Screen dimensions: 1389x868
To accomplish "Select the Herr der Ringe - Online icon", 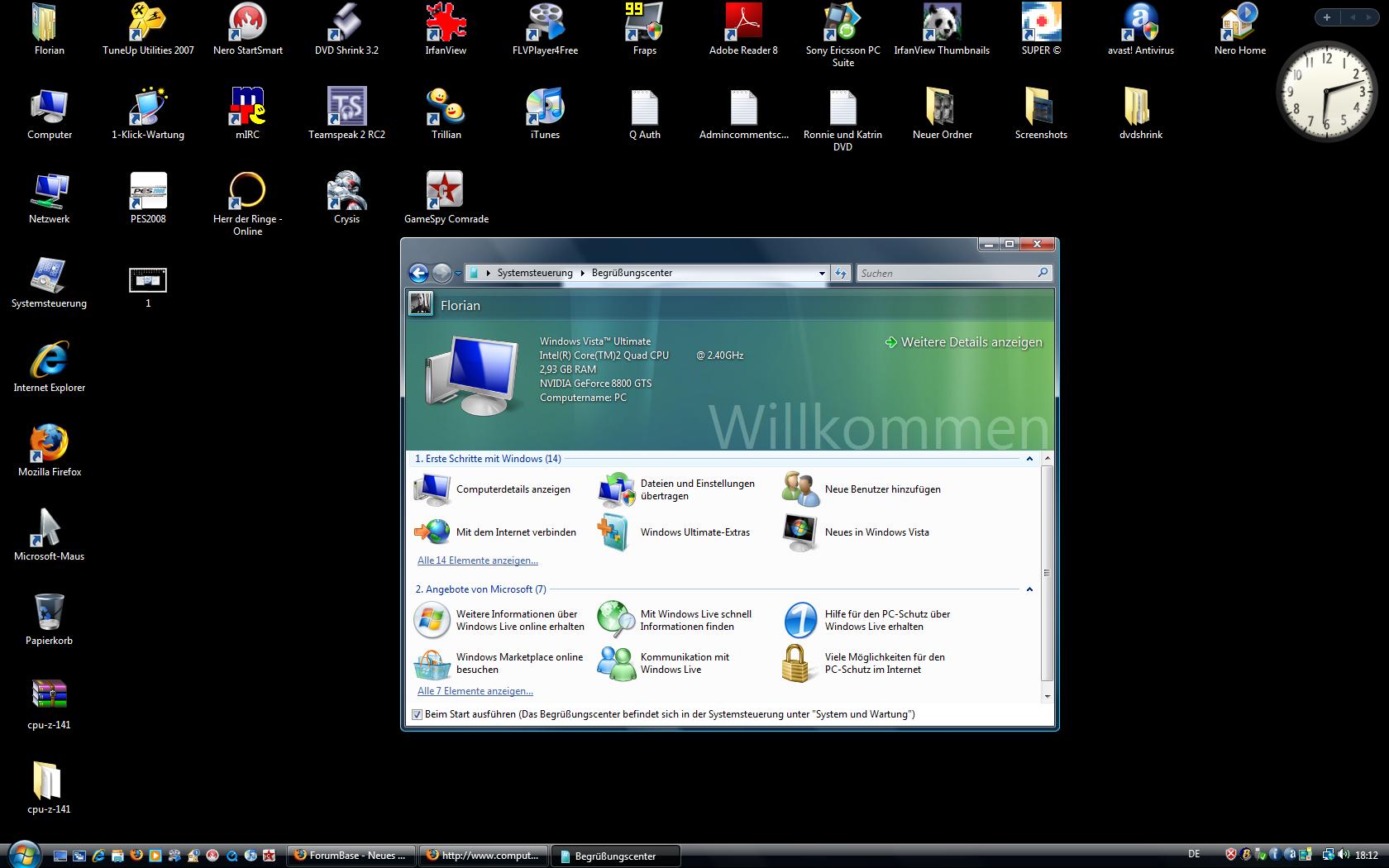I will pos(247,203).
